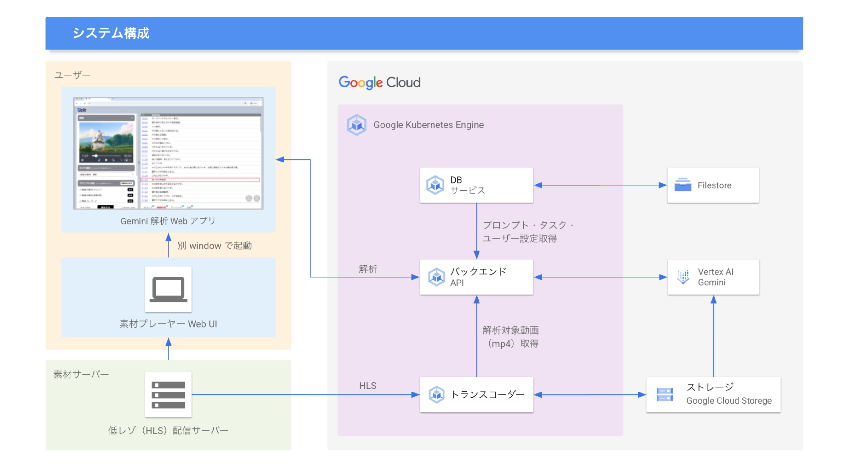Click the Google Kubernetes Engine hexagon icon

point(357,125)
